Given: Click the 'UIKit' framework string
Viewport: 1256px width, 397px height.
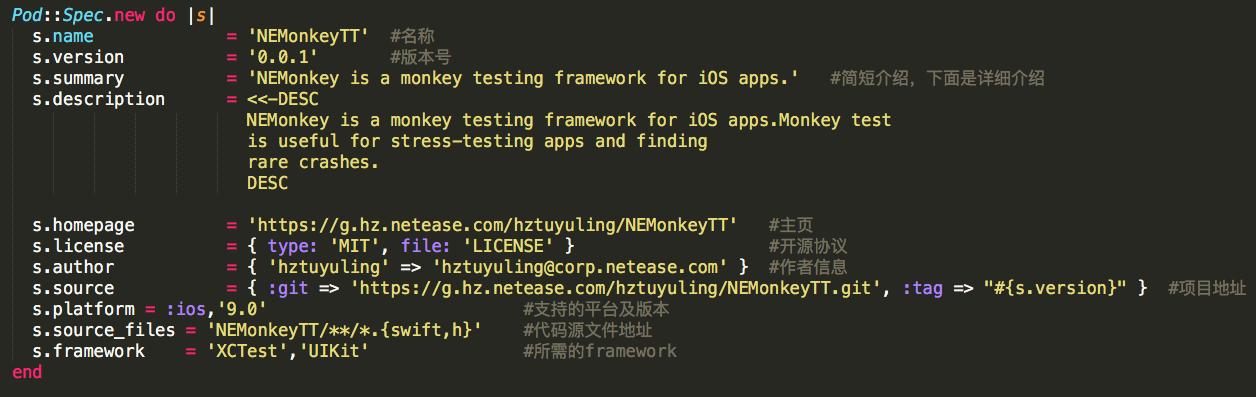Looking at the screenshot, I should pyautogui.click(x=334, y=351).
